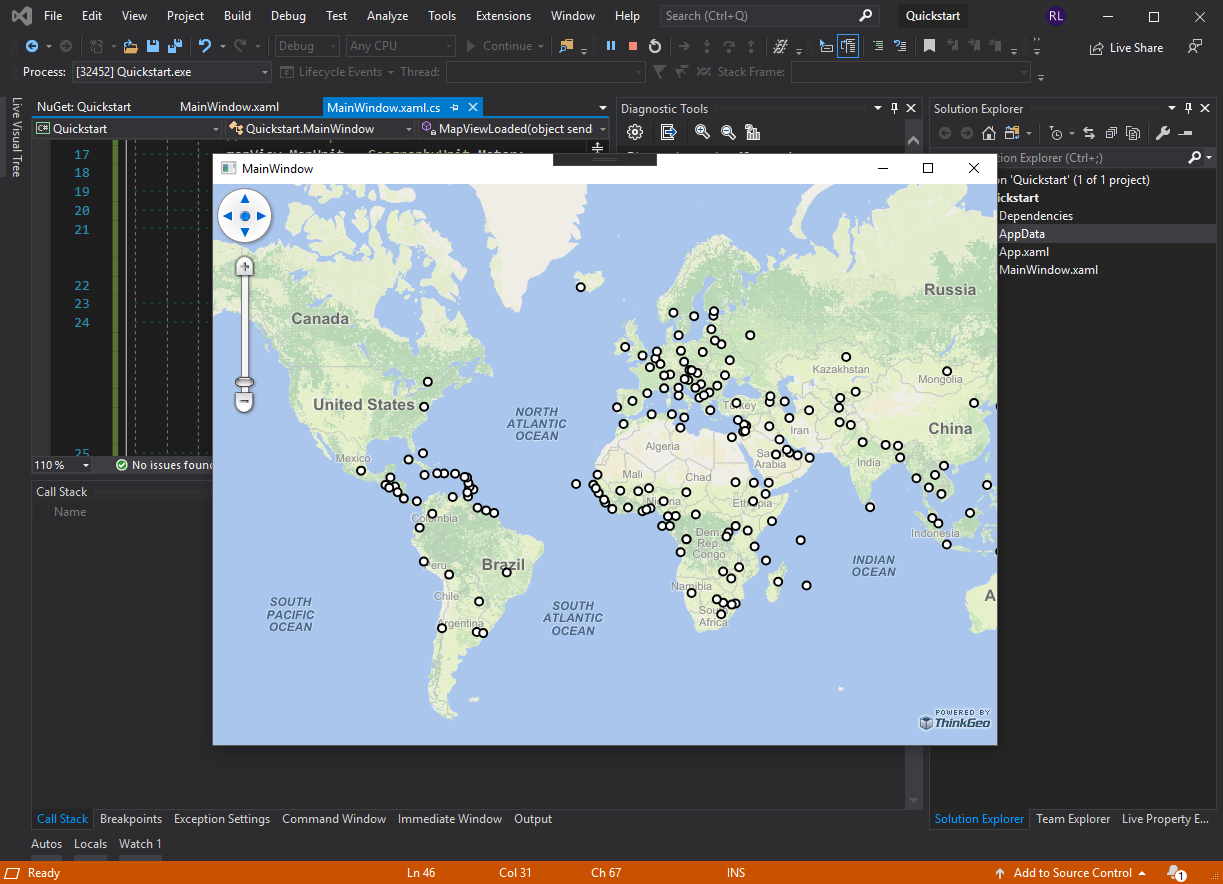Open Solution Explorer properties wrench icon

[1162, 133]
